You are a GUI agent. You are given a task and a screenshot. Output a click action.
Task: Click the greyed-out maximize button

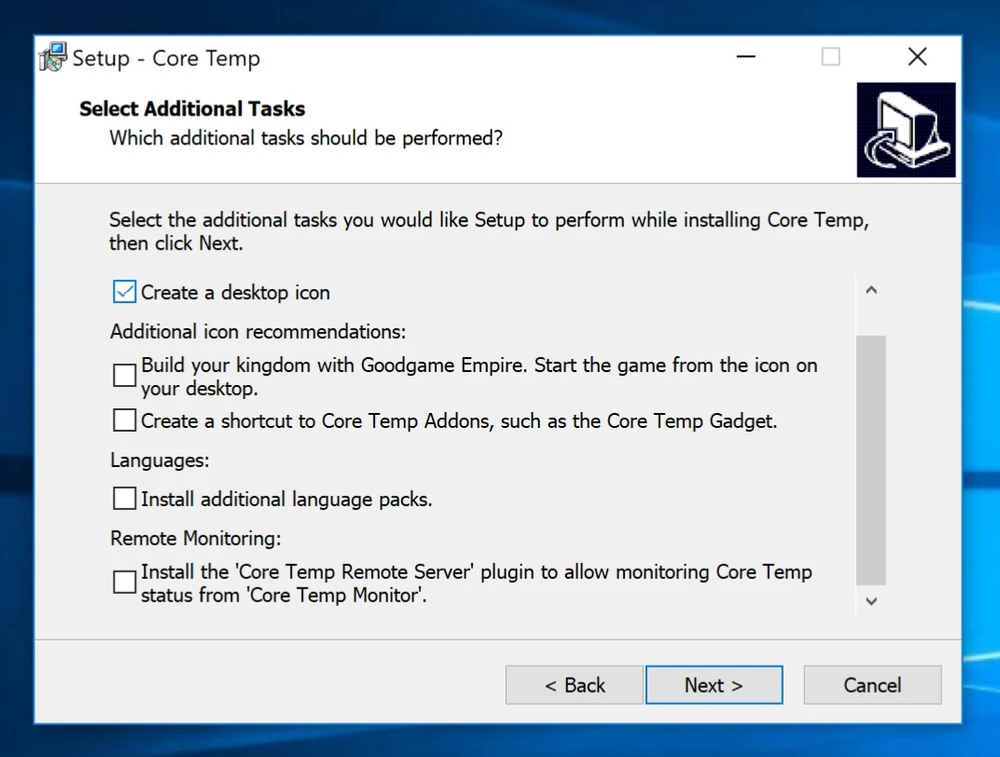[831, 57]
